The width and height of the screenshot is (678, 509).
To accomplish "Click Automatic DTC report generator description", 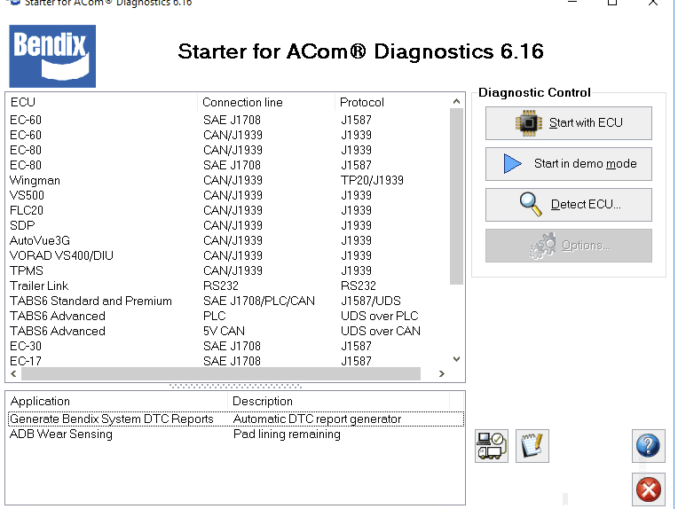I will (317, 419).
